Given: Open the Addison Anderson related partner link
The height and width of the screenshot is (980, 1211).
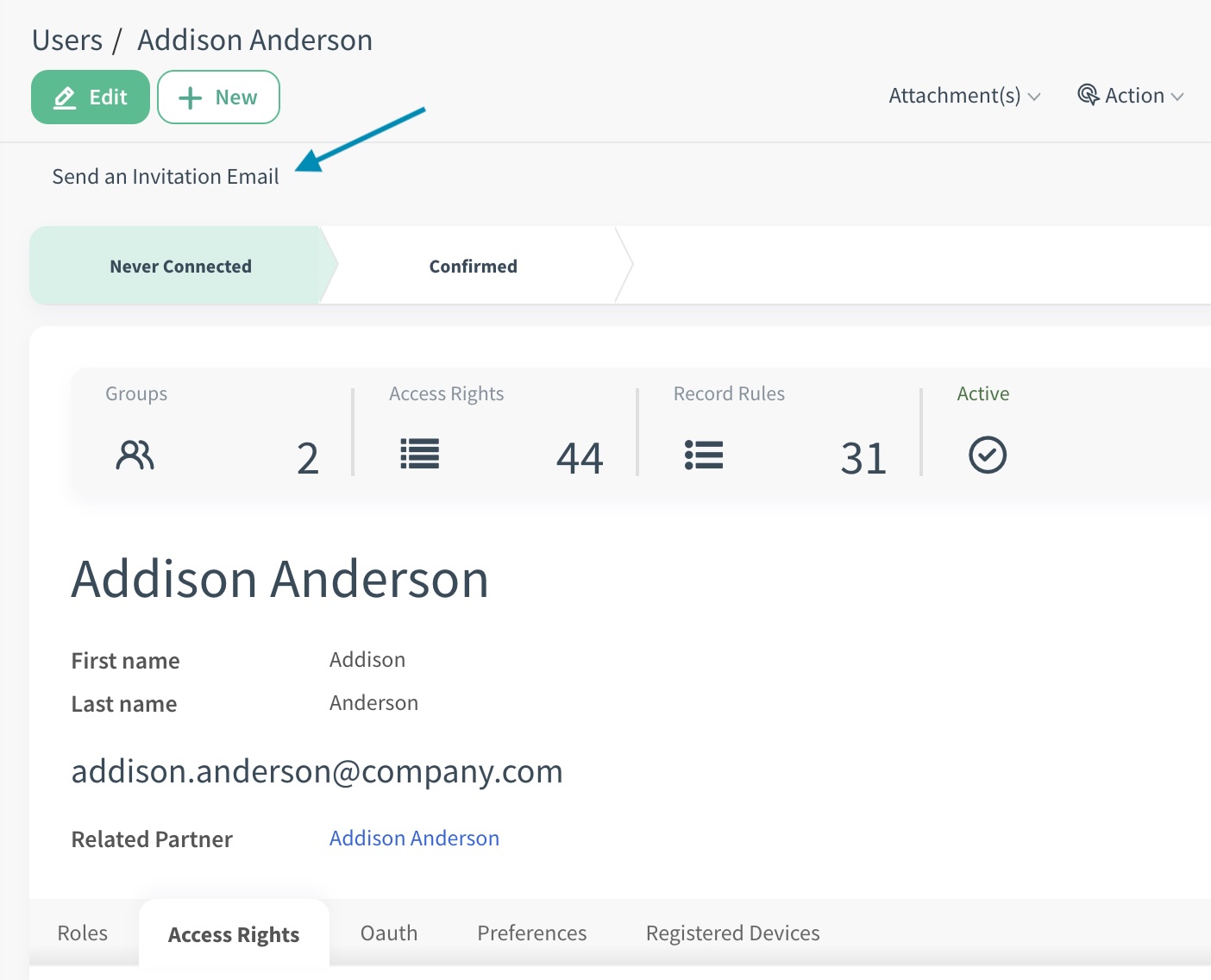Looking at the screenshot, I should (414, 839).
